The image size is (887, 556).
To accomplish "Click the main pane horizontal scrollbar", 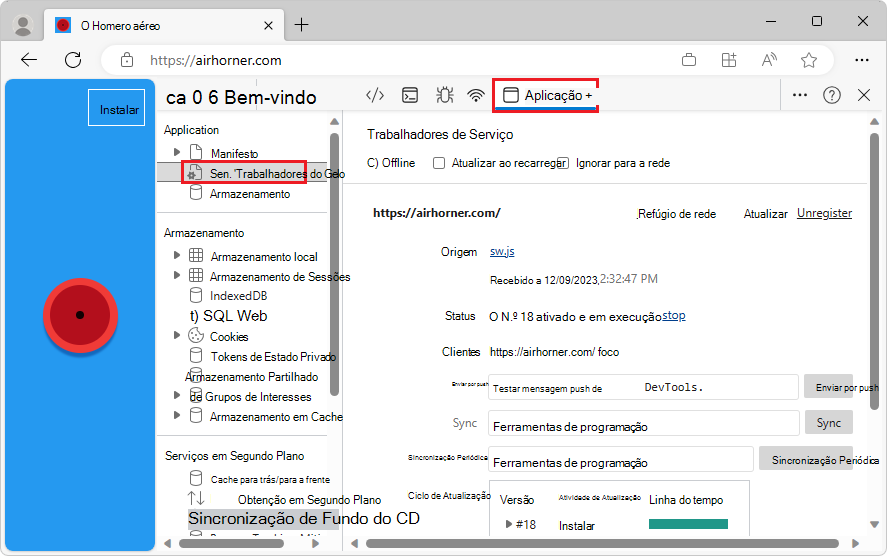I will [x=602, y=544].
